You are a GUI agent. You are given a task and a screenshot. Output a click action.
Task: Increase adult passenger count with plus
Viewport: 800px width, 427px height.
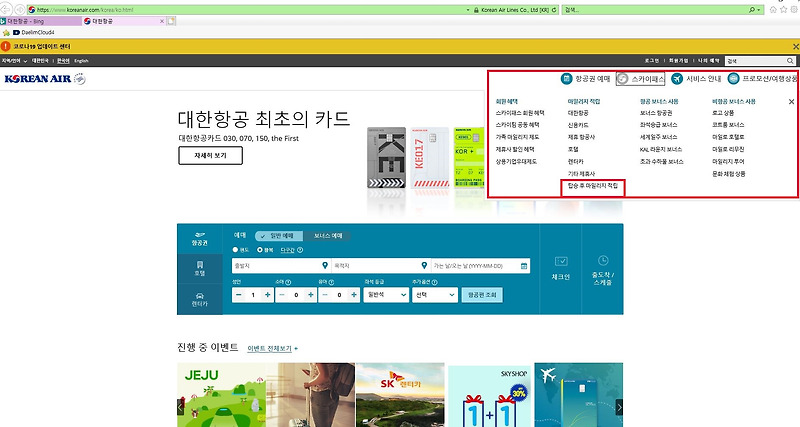267,295
